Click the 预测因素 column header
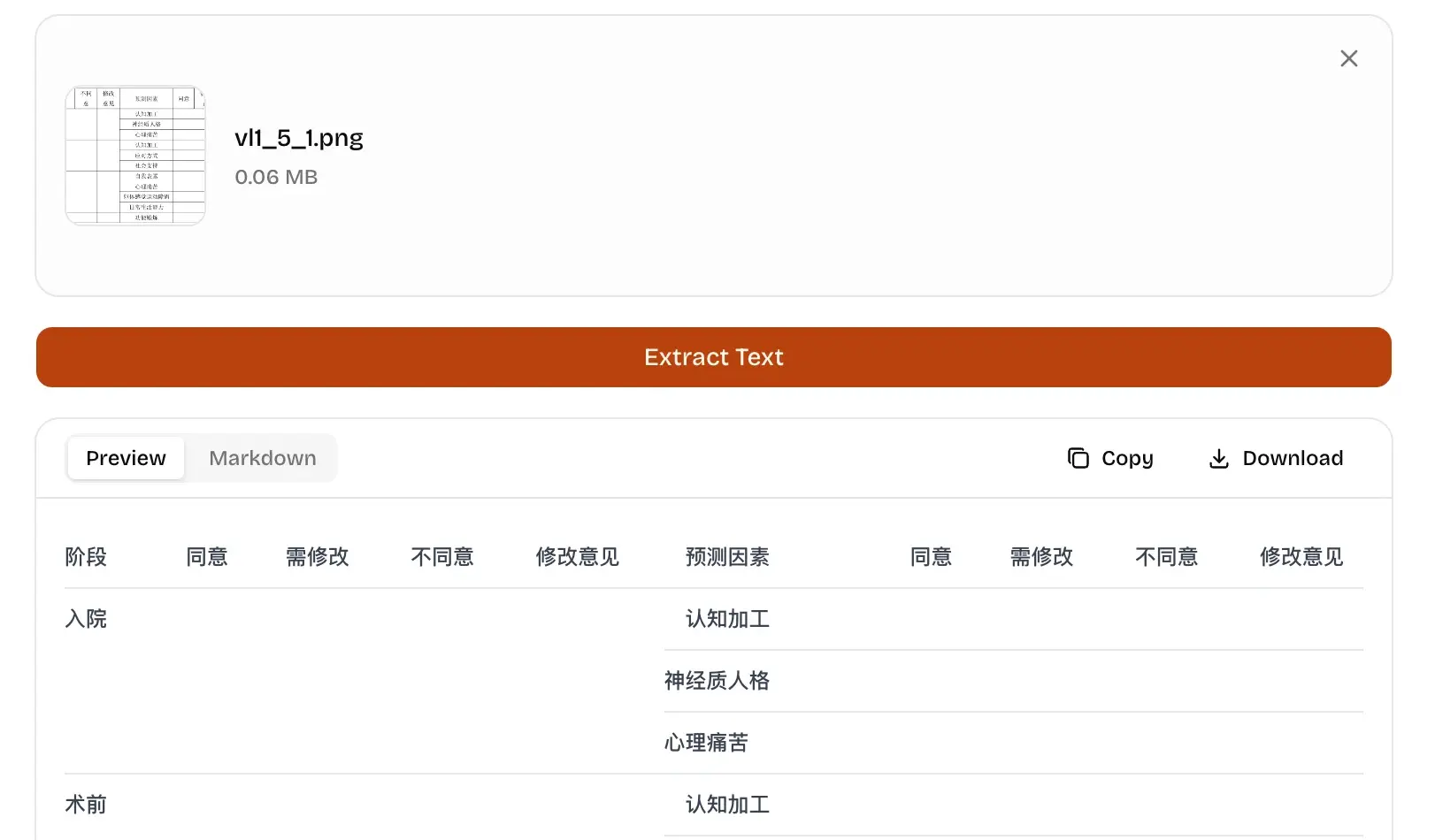The image size is (1435, 840). pos(725,557)
